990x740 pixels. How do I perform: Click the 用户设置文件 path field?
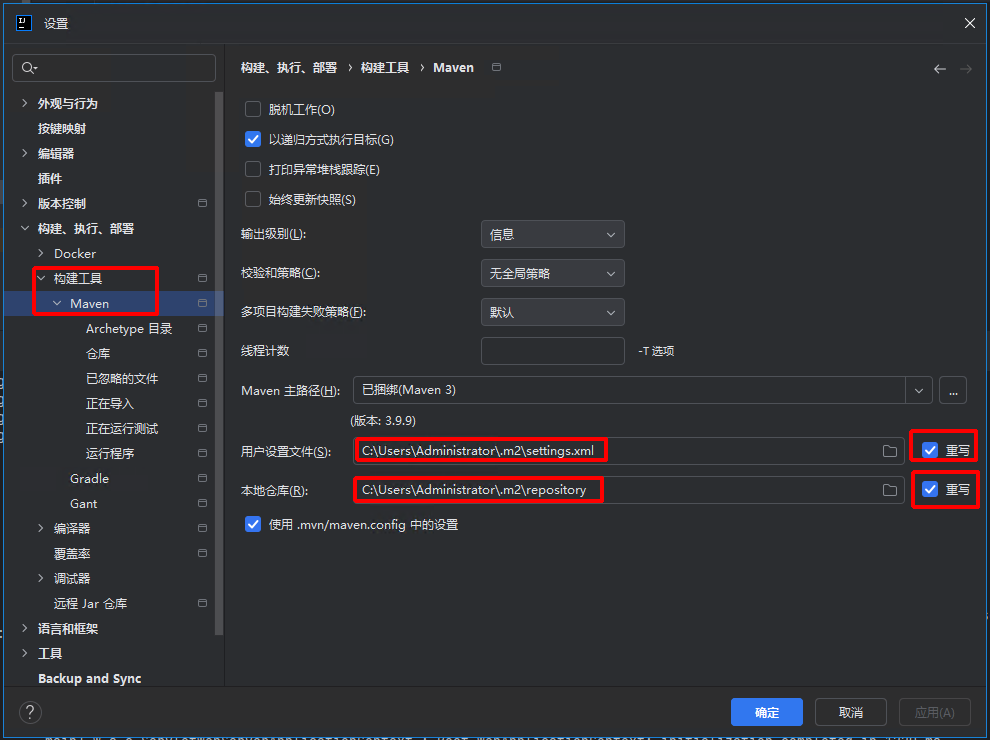point(629,451)
